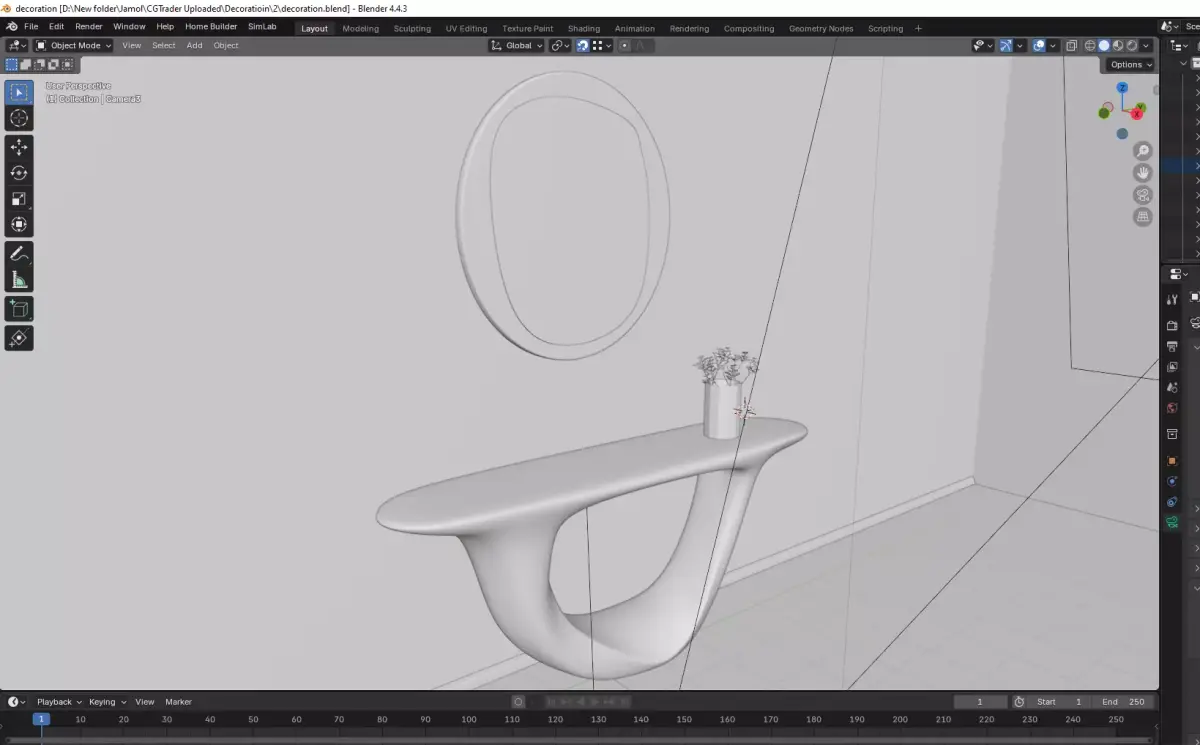Open overlays options dropdown arrow
The image size is (1200, 745).
[x=1053, y=45]
